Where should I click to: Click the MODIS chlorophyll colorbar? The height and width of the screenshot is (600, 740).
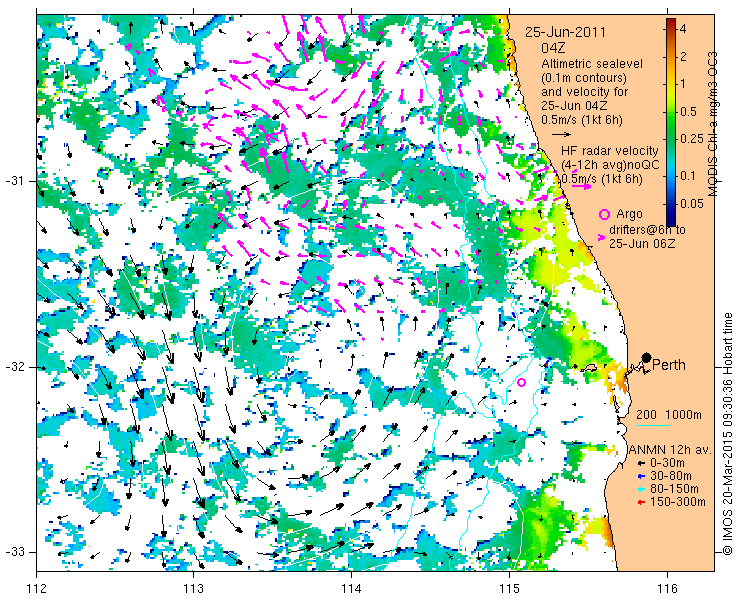(671, 122)
